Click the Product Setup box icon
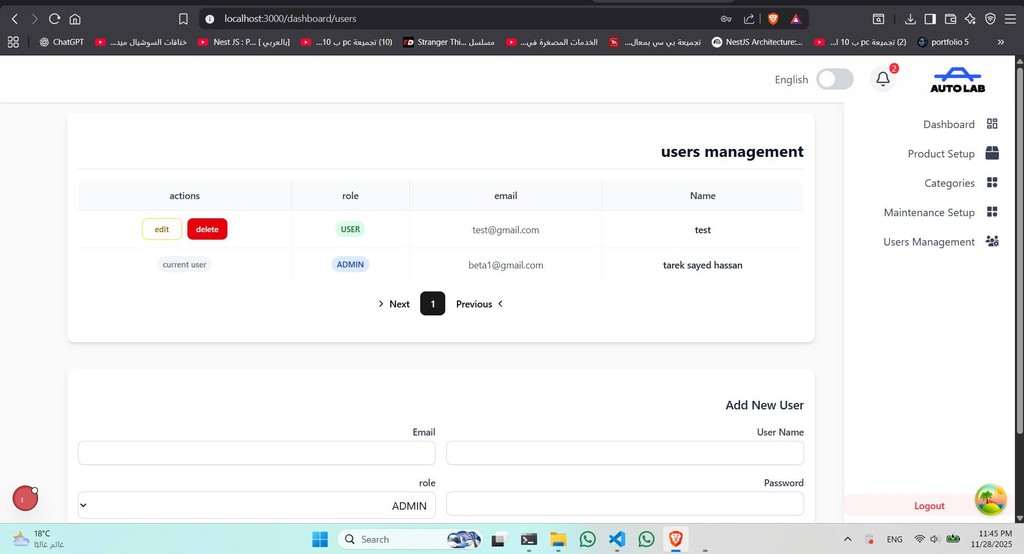This screenshot has width=1024, height=554. [x=992, y=153]
